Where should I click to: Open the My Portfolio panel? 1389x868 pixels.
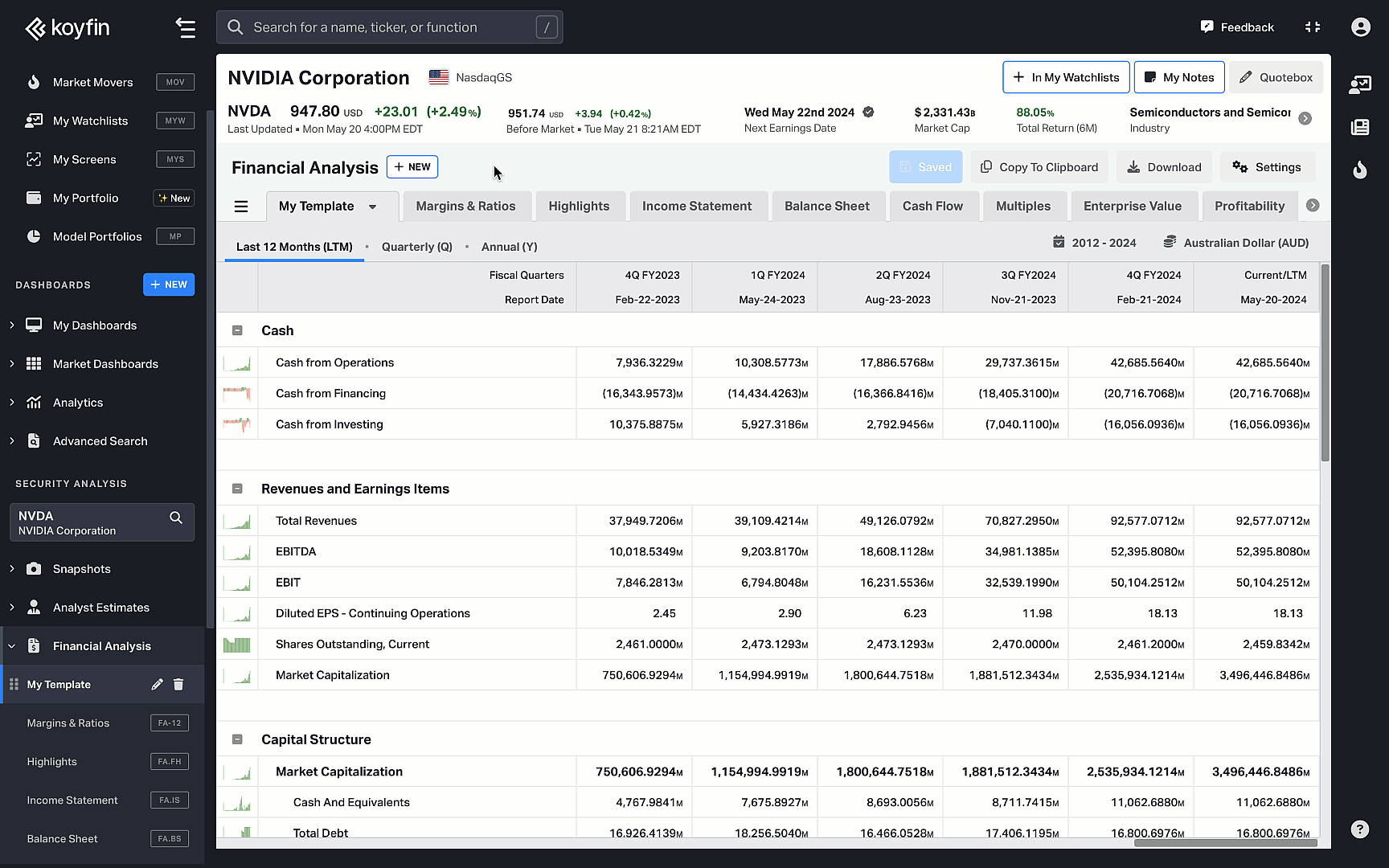click(x=84, y=198)
